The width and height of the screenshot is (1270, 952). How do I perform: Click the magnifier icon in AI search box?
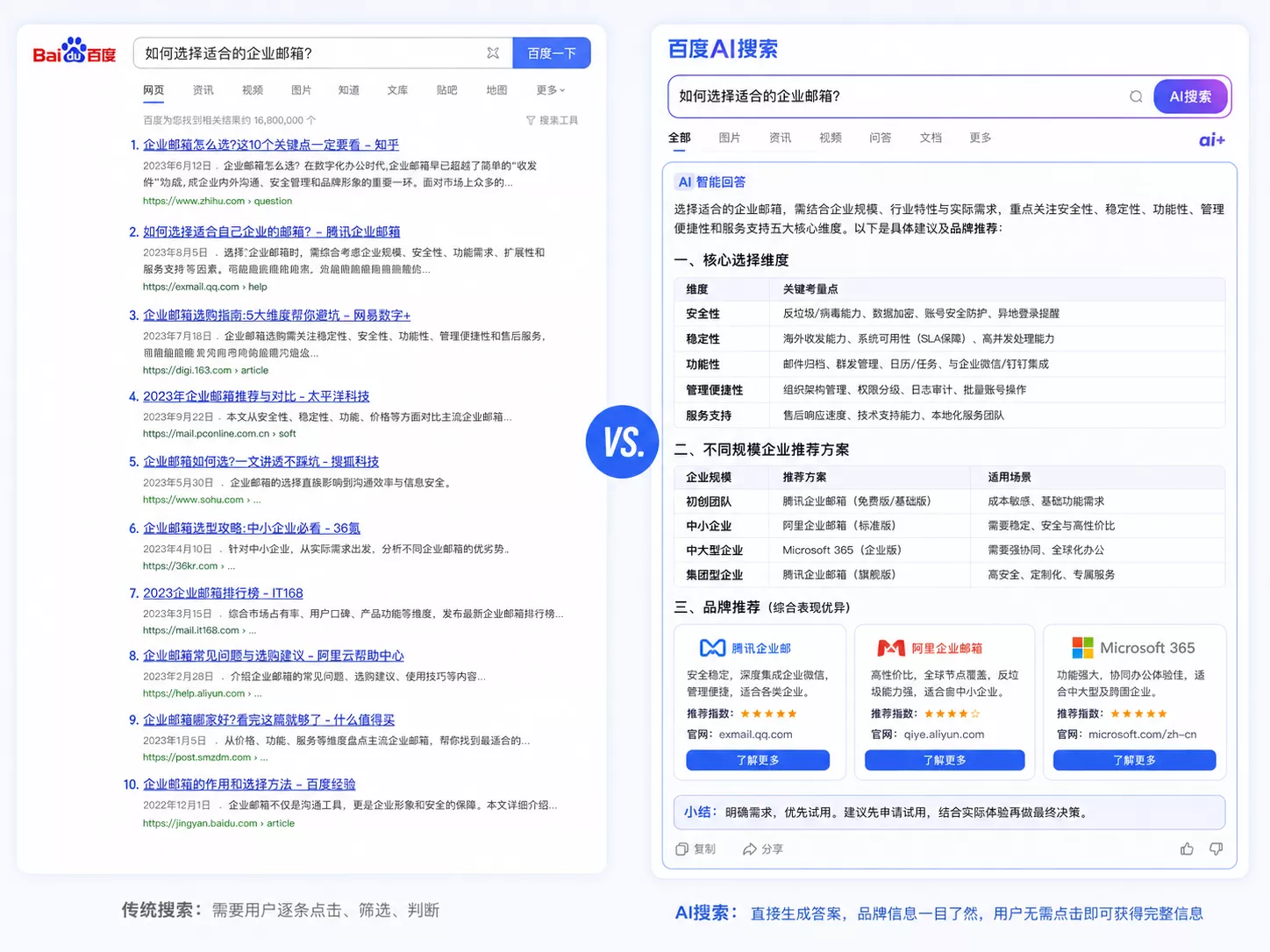(1136, 96)
